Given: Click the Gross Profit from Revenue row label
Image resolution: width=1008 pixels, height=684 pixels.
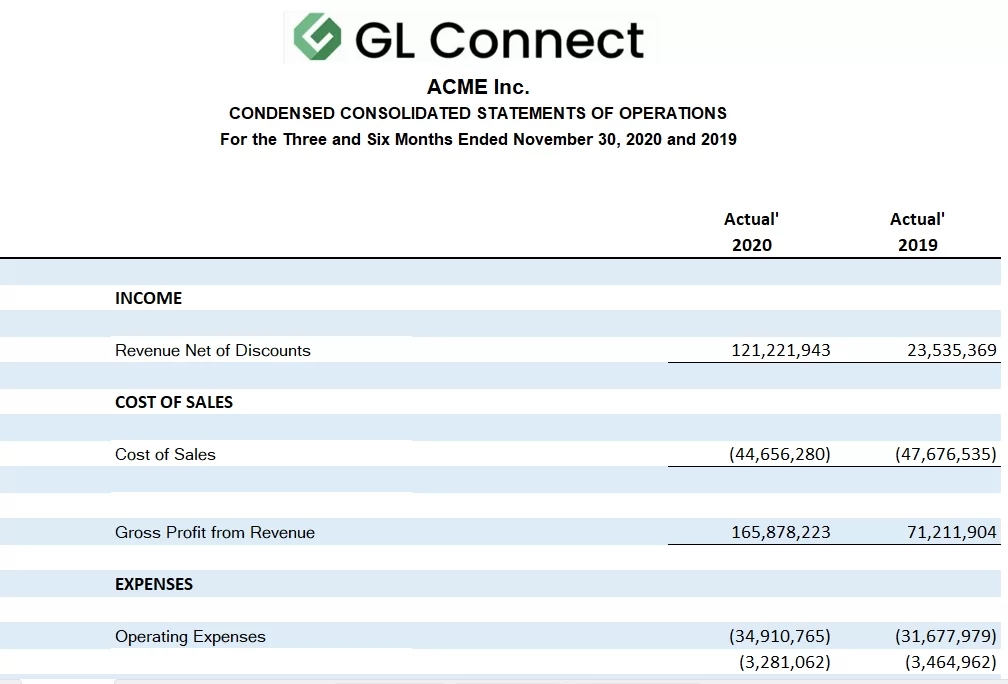Looking at the screenshot, I should point(214,532).
